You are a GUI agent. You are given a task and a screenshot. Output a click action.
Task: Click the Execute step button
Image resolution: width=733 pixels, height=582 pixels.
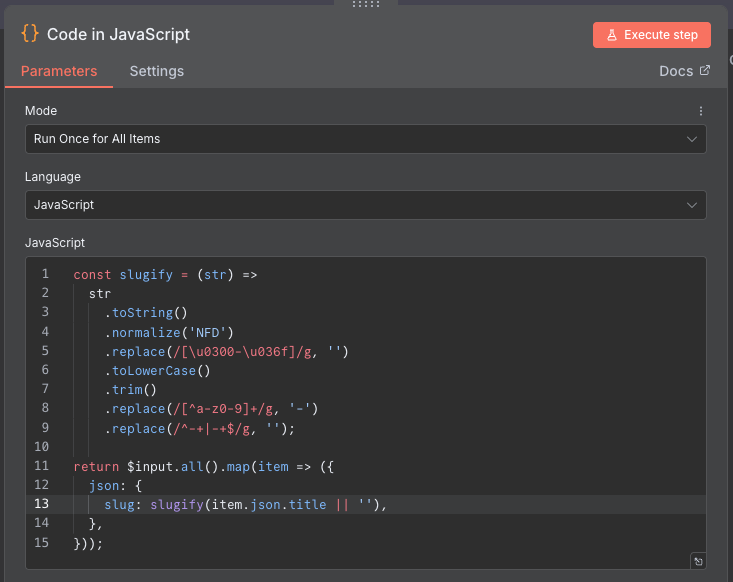click(x=652, y=35)
